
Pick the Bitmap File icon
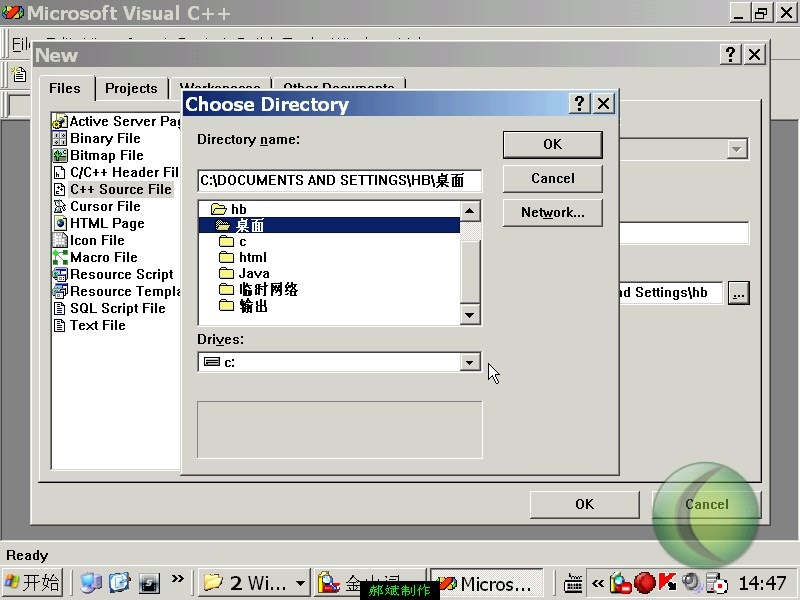pos(60,155)
